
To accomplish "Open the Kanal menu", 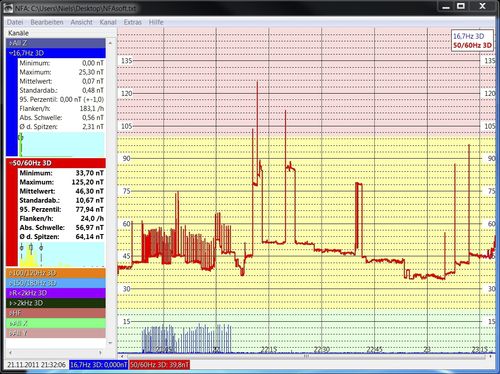I will 108,22.
